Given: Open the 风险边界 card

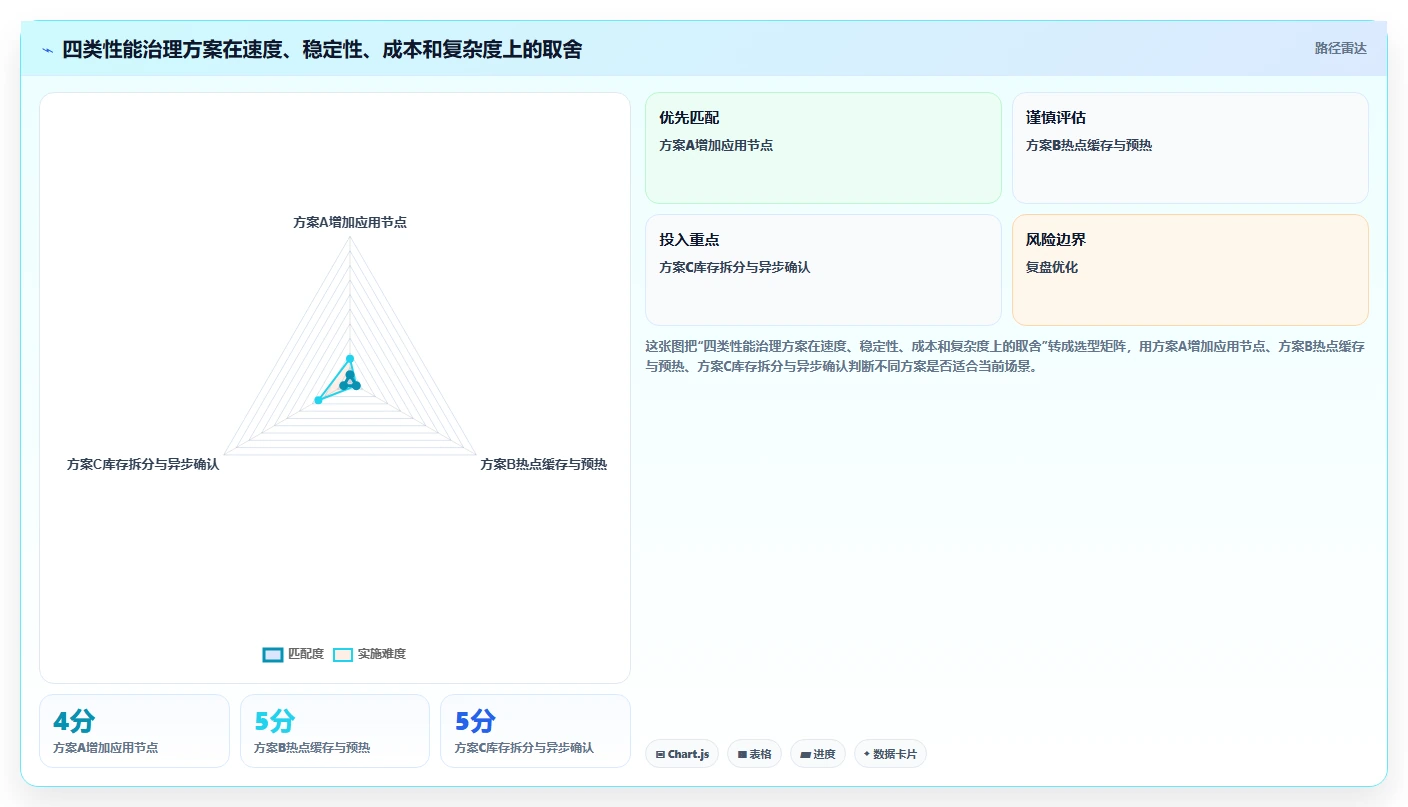Looking at the screenshot, I should [1190, 270].
